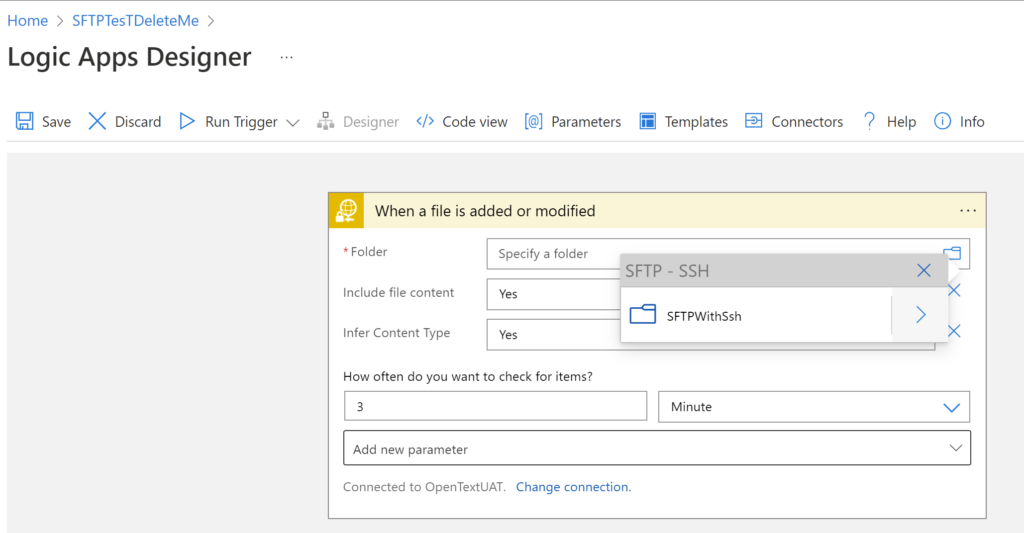Select the SFTPWithSsh folder entry
This screenshot has width=1024, height=533.
click(x=756, y=315)
